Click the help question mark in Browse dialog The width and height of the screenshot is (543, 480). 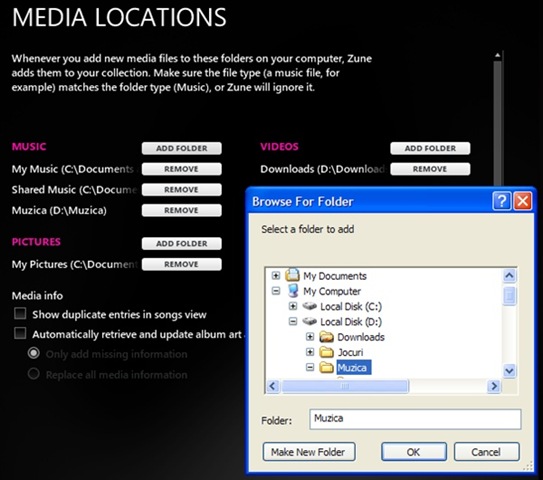pyautogui.click(x=502, y=201)
